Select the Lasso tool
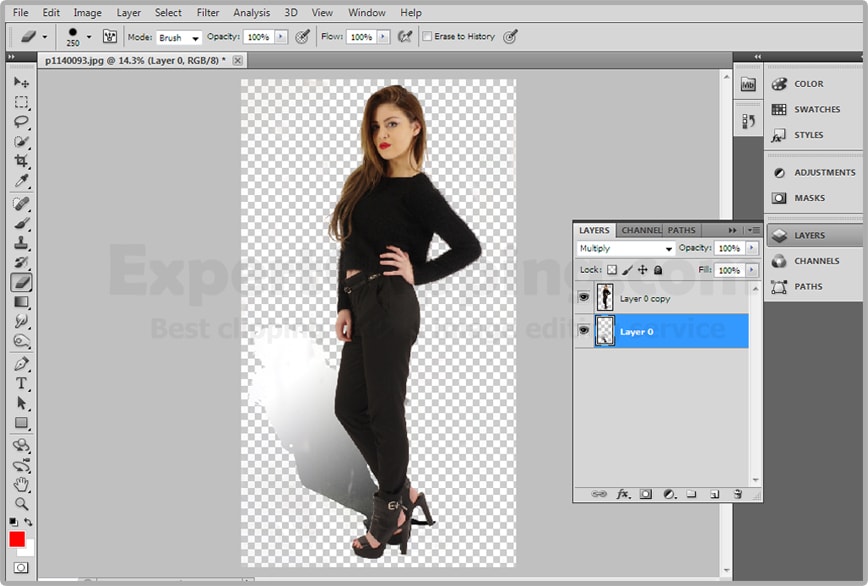This screenshot has height=586, width=868. [x=21, y=122]
